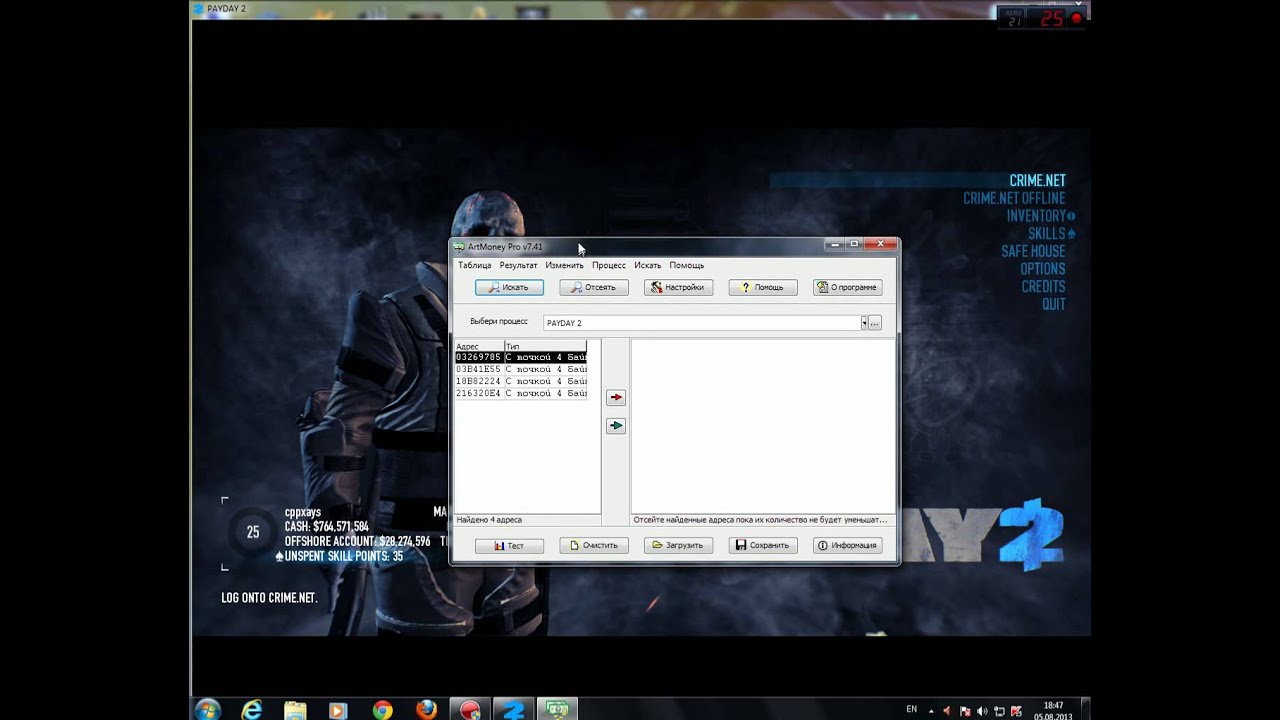Screen dimensions: 1280x720
Task: Click the Тест button
Action: click(509, 545)
